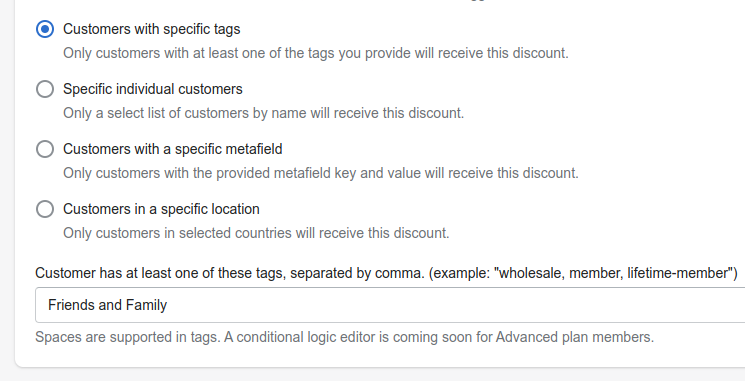This screenshot has height=381, width=745.
Task: Click the words 'separated by comma' in the field label
Action: click(x=356, y=273)
